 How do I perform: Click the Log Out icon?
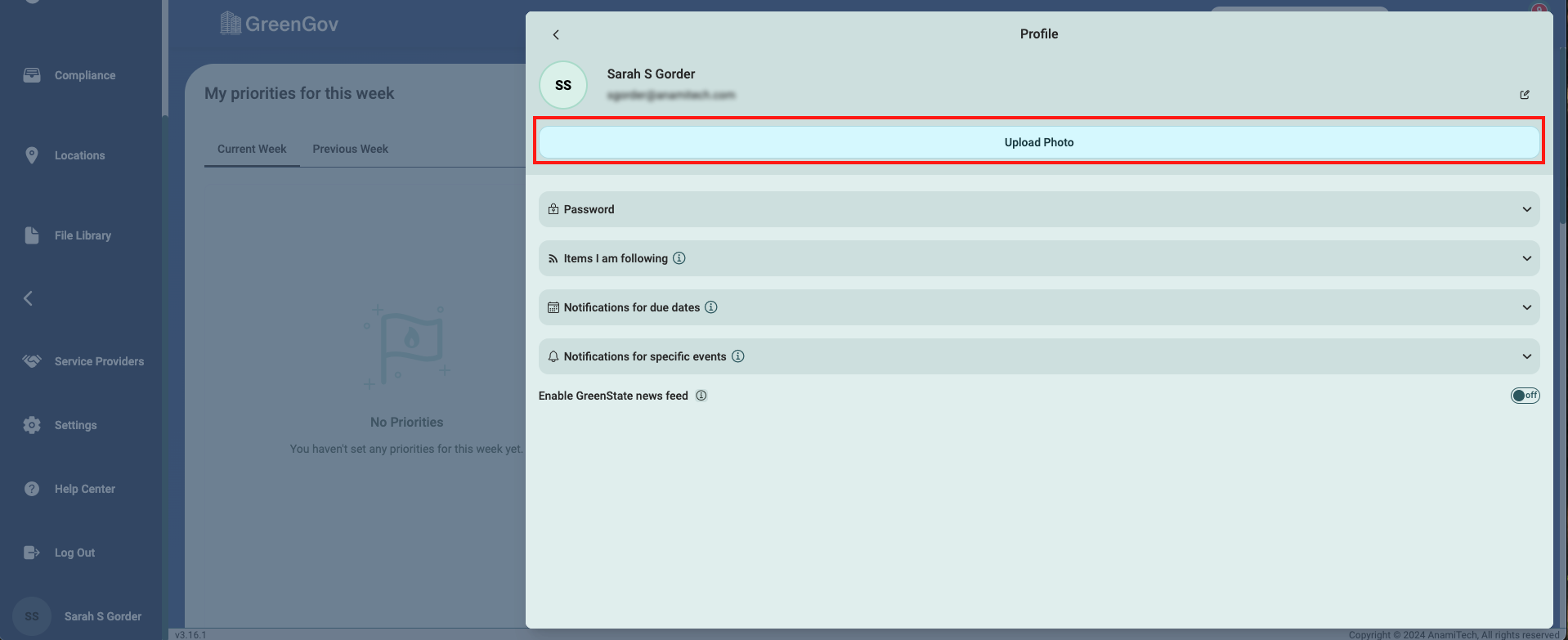point(32,553)
